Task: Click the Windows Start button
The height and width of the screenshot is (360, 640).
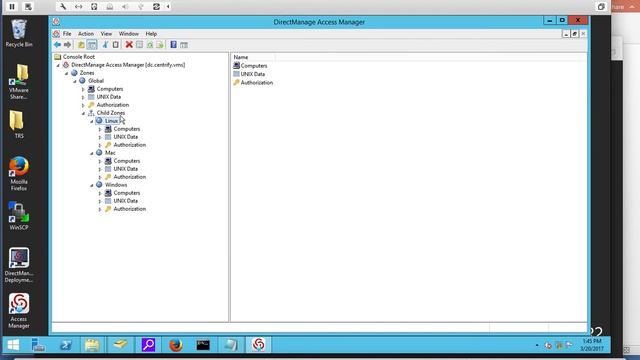Action: point(13,345)
